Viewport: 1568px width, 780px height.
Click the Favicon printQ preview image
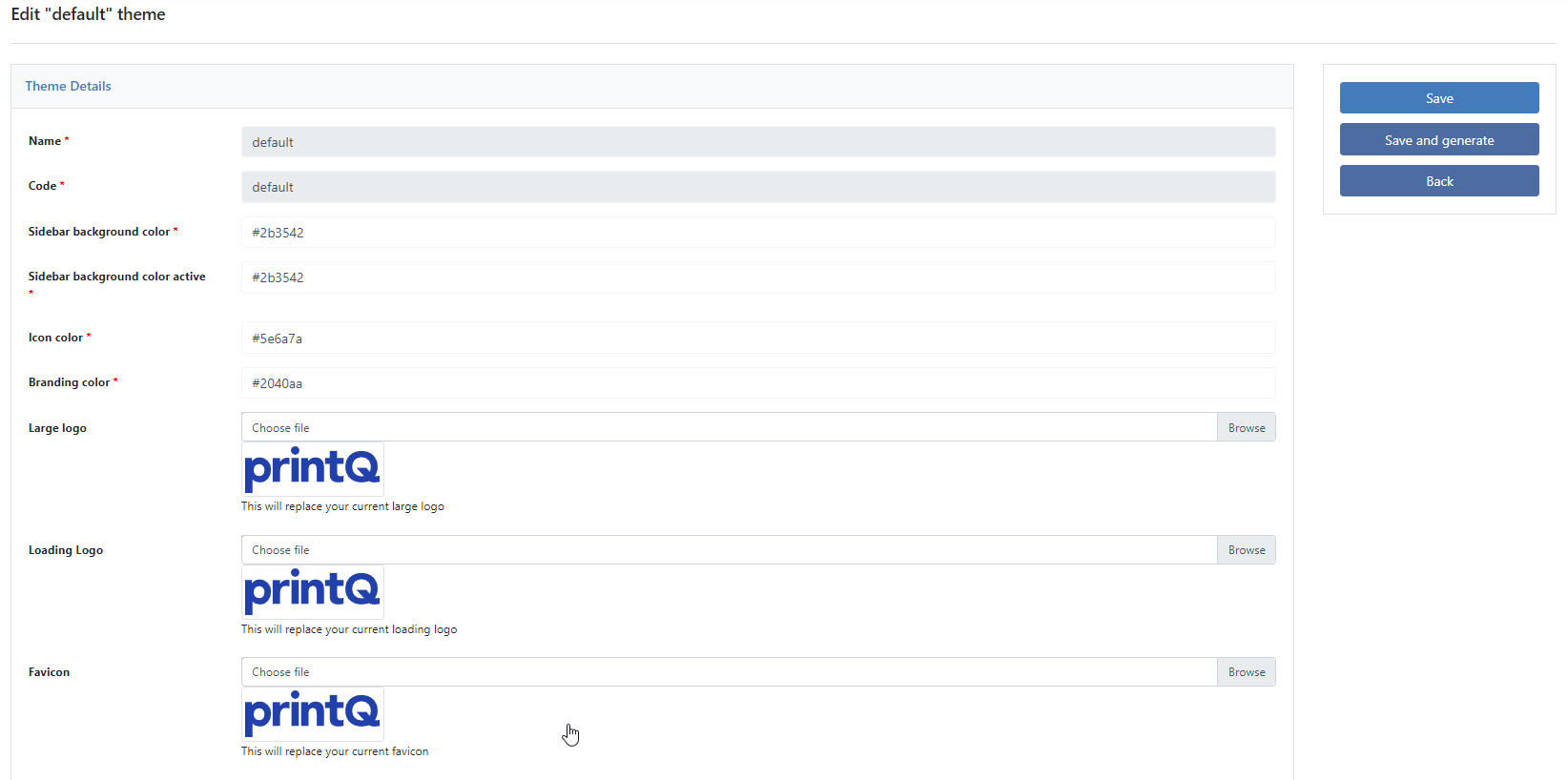click(313, 714)
